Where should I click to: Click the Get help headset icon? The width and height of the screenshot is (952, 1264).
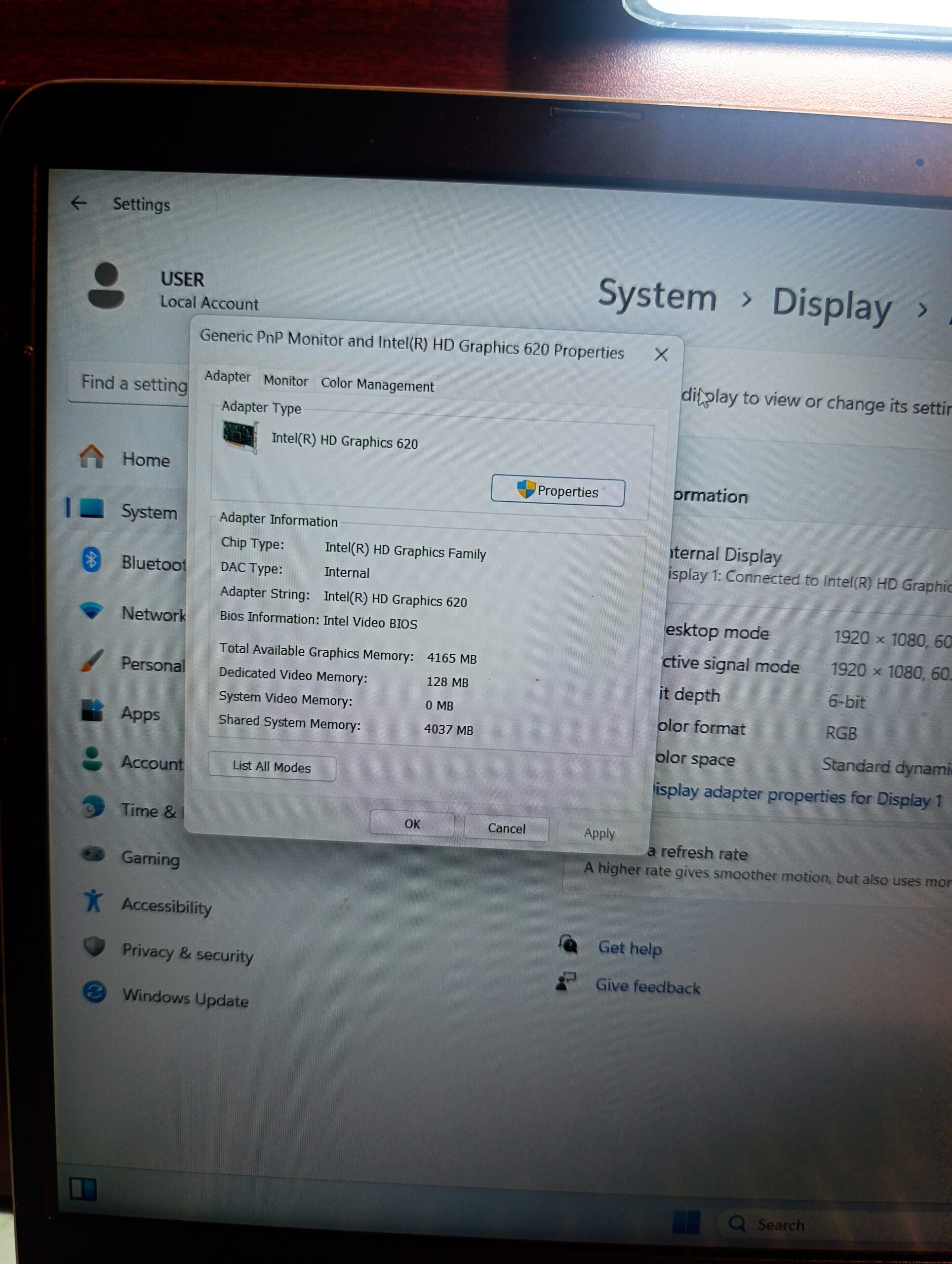(x=568, y=944)
